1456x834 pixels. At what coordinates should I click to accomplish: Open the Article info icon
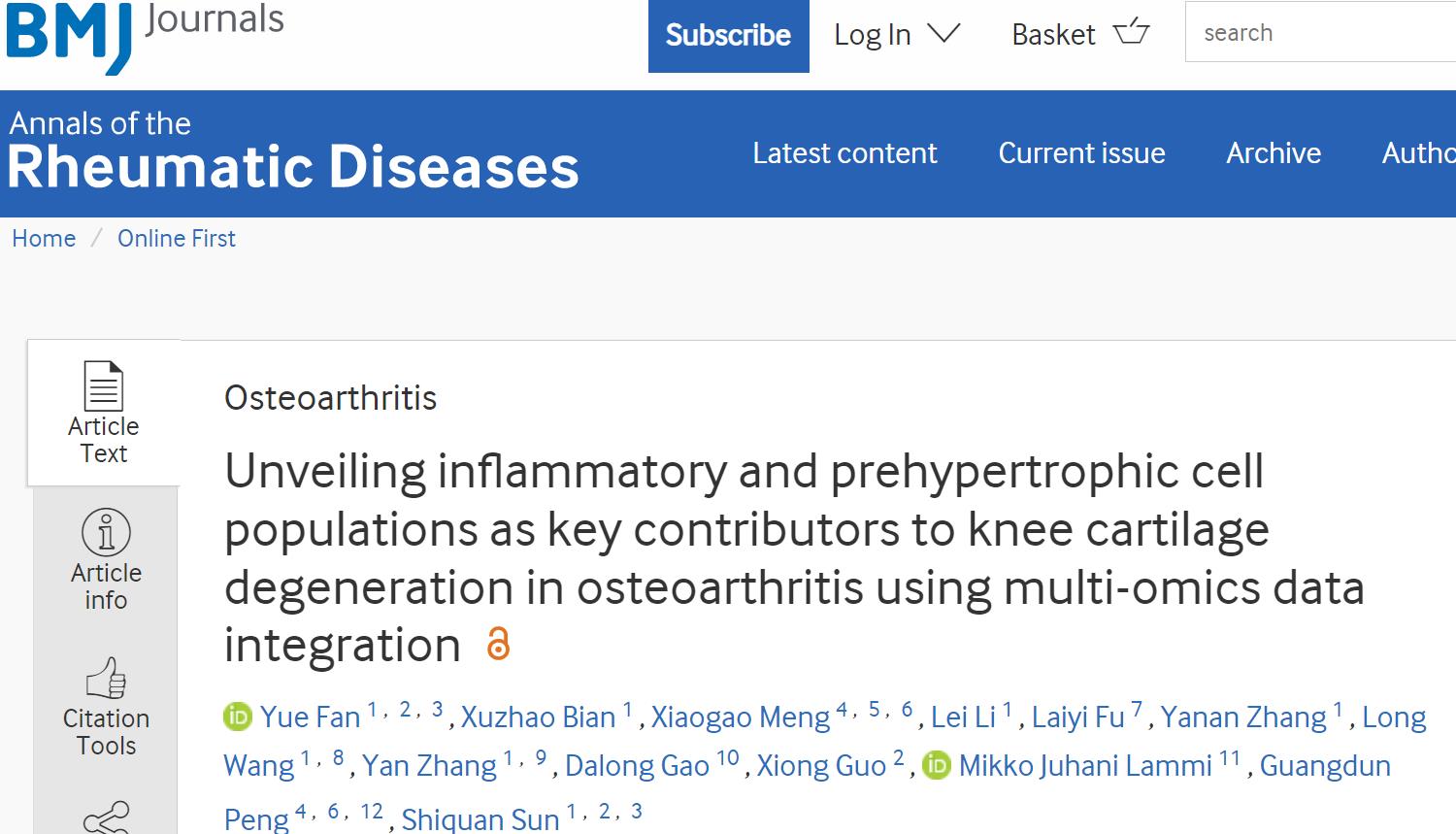(x=106, y=532)
